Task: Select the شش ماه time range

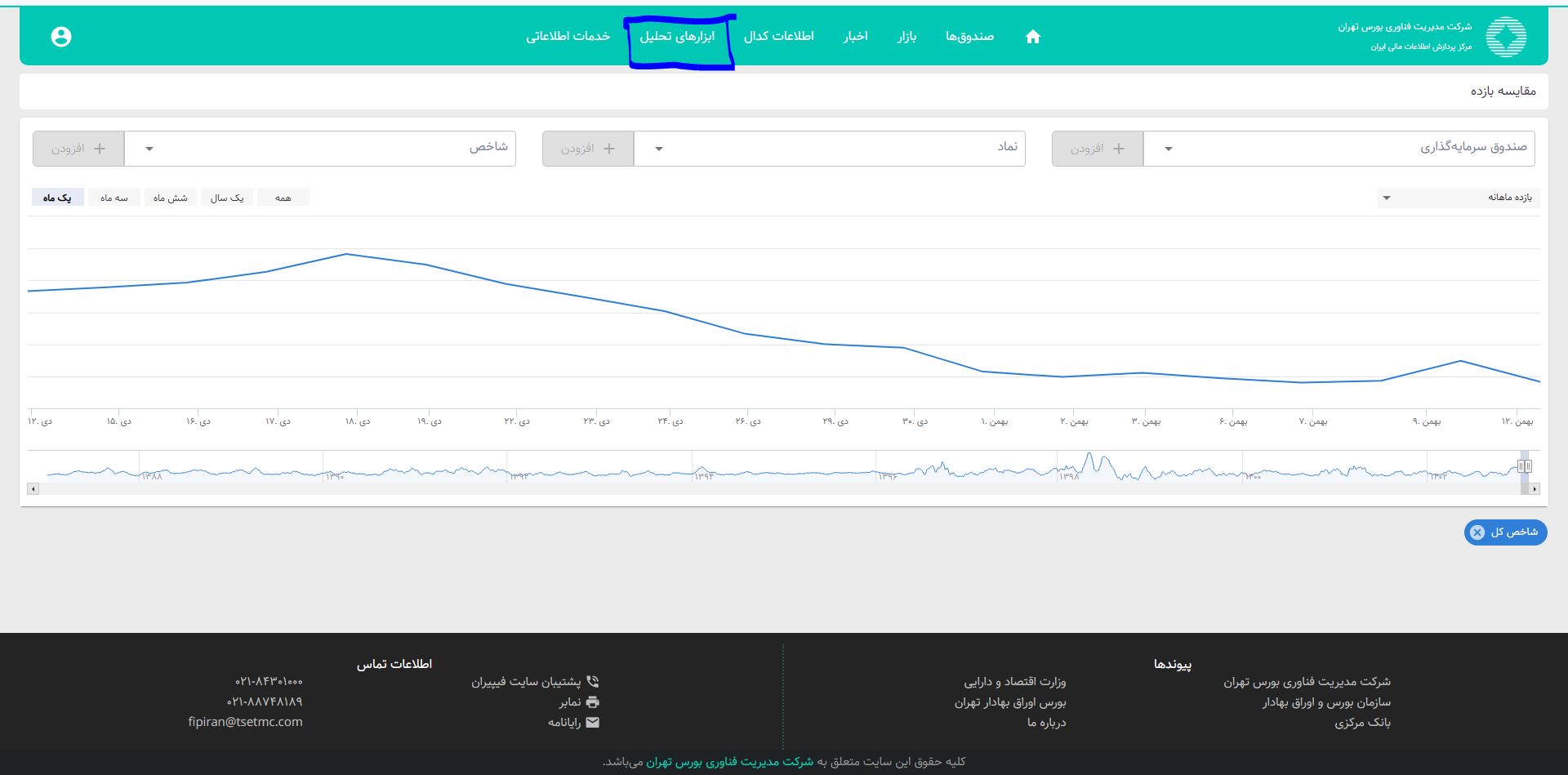Action: click(x=170, y=198)
